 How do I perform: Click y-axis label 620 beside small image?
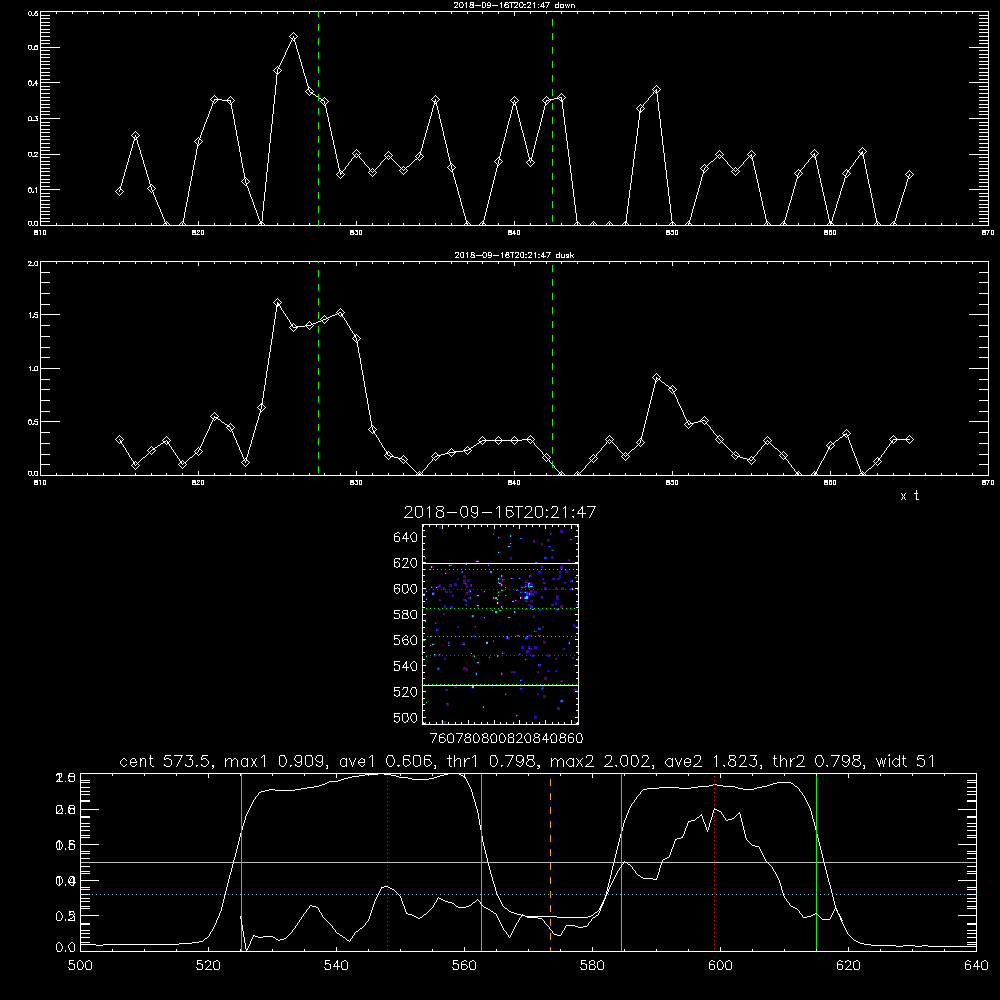(405, 563)
